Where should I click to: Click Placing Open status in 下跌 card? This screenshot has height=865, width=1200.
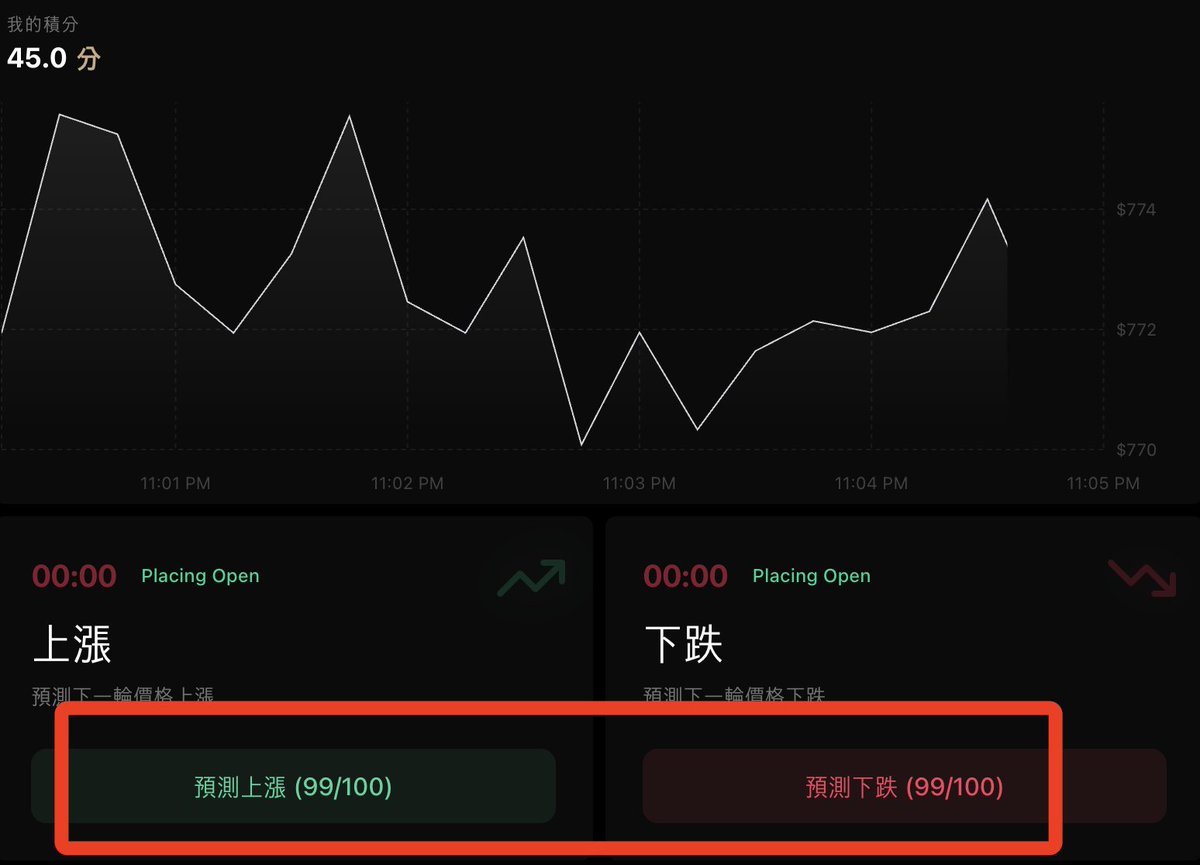click(x=811, y=576)
